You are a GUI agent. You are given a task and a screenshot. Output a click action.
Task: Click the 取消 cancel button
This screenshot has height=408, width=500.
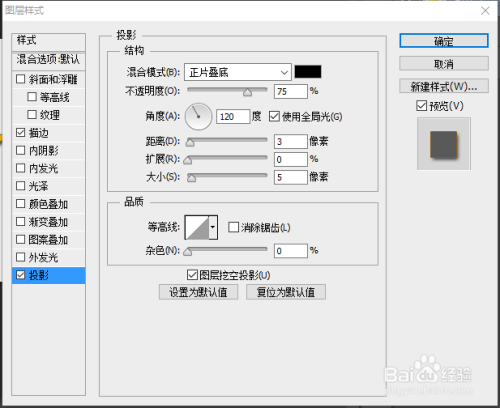click(444, 63)
